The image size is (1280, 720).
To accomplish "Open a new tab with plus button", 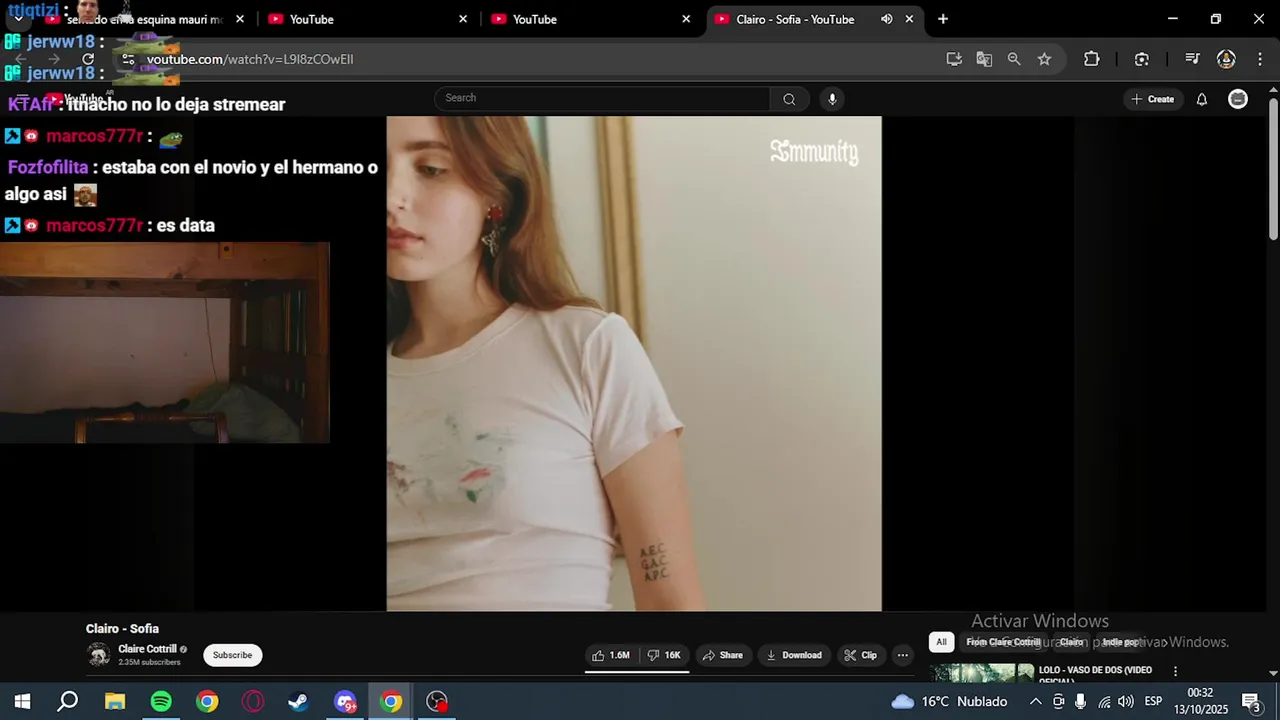I will (x=942, y=19).
